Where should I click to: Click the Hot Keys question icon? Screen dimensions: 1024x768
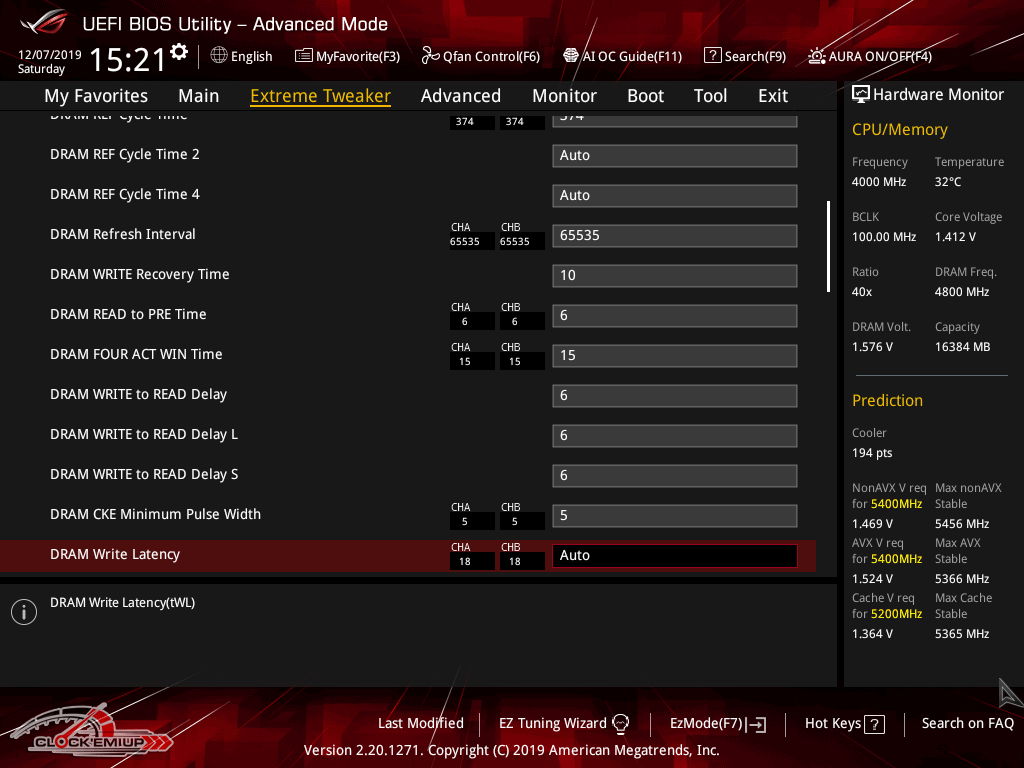coord(874,724)
